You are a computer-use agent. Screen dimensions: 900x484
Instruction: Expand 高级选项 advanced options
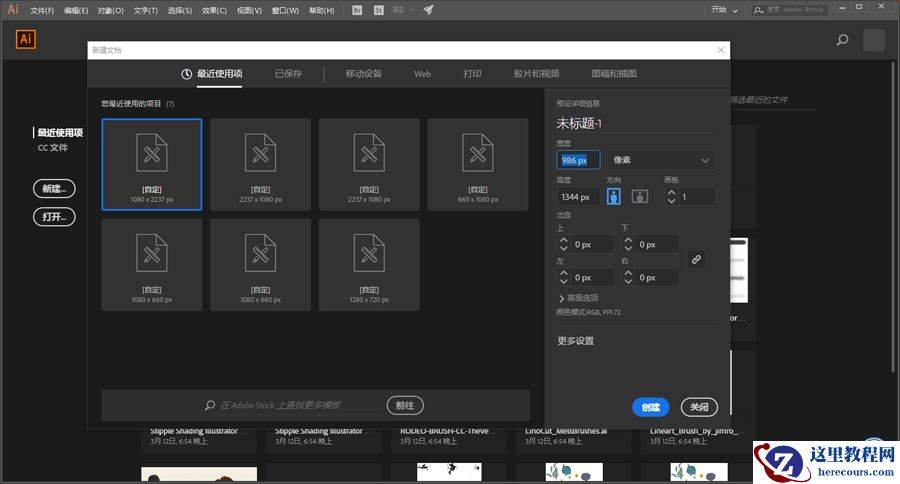(579, 298)
